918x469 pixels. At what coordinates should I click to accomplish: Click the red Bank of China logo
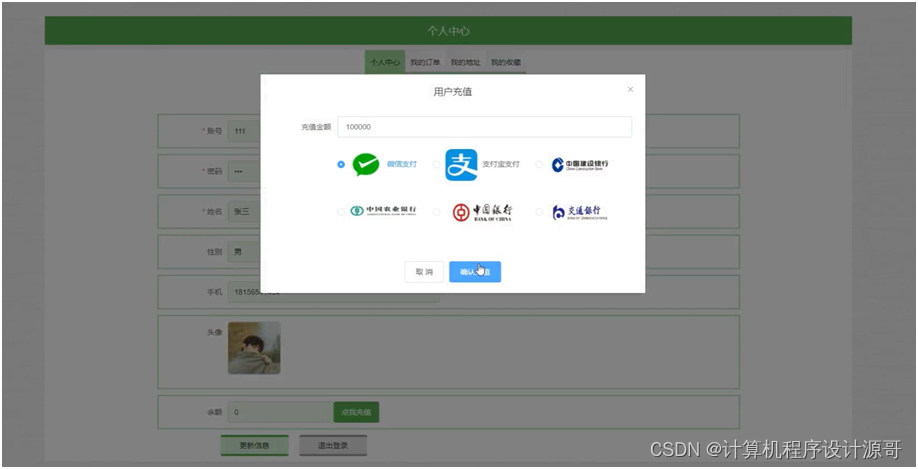pyautogui.click(x=482, y=212)
